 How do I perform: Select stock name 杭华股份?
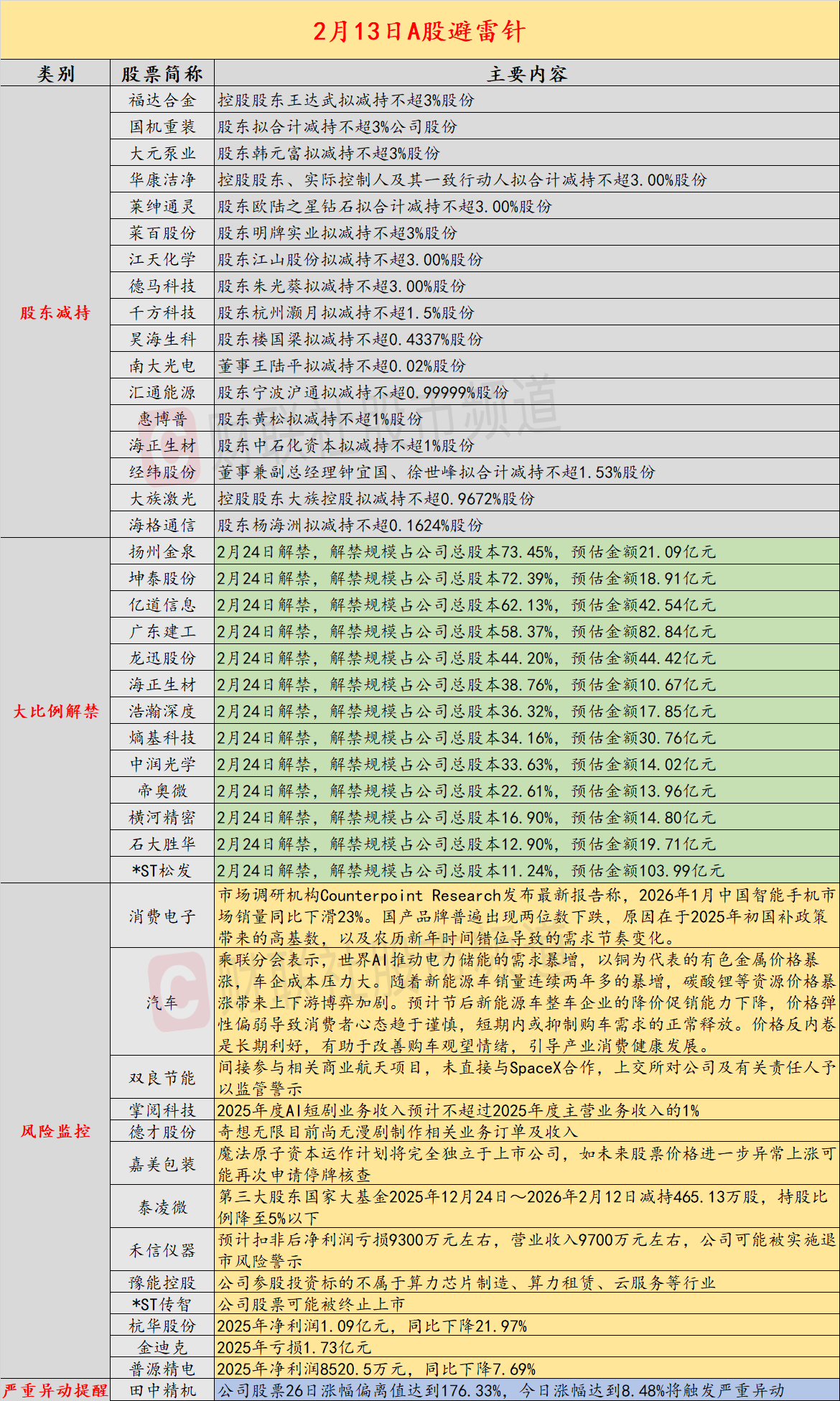coord(162,1326)
